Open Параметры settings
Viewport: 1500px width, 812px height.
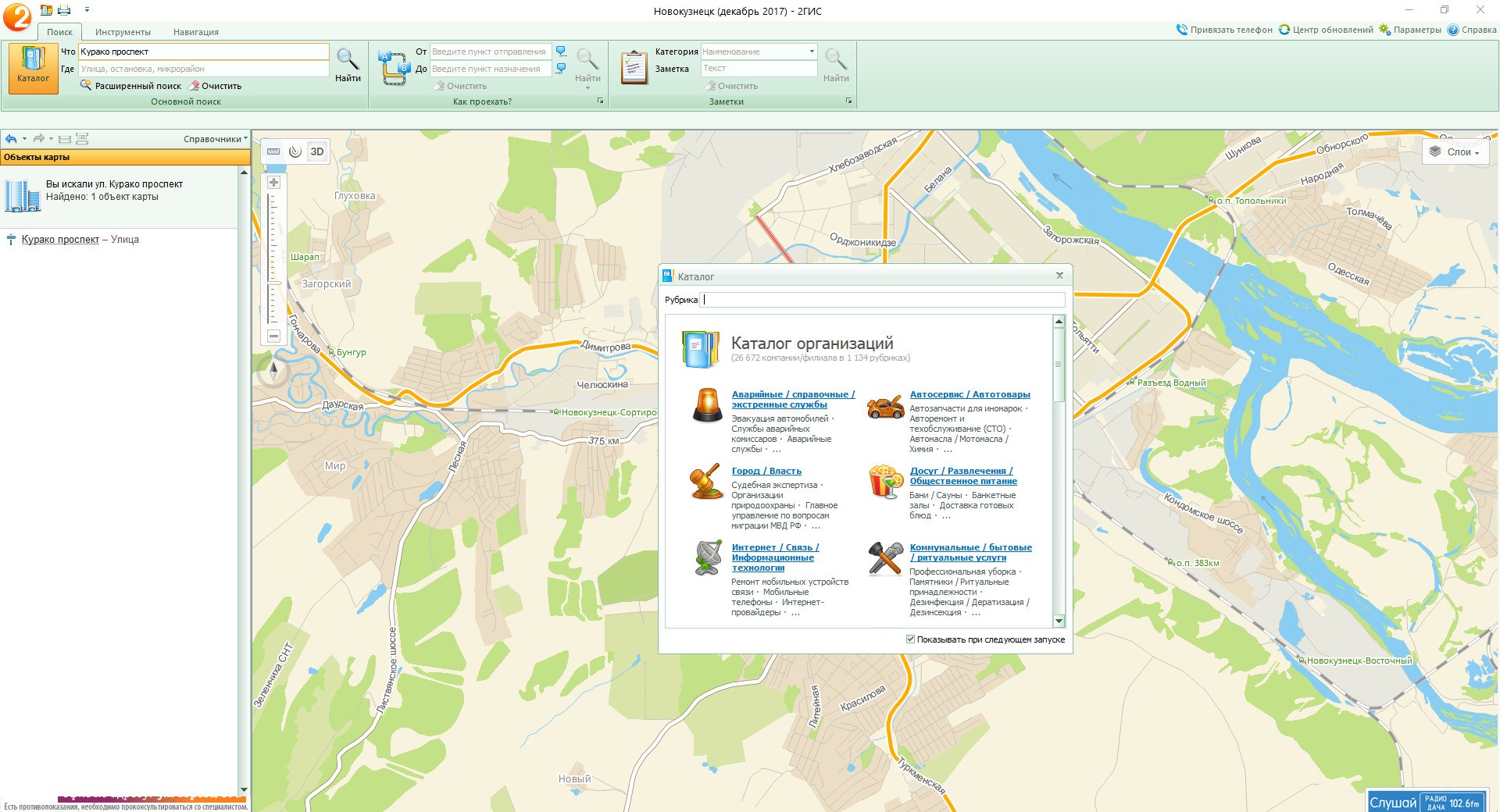coord(1409,30)
